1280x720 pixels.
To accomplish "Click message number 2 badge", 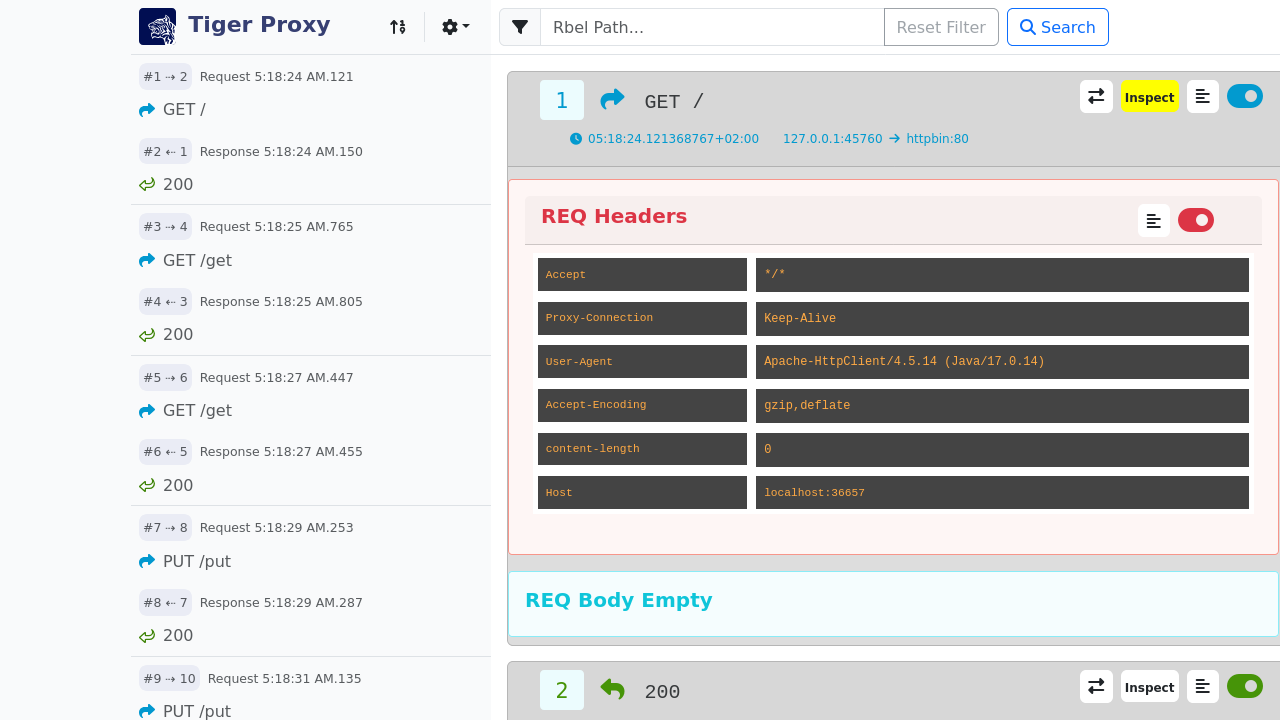I will pos(562,690).
